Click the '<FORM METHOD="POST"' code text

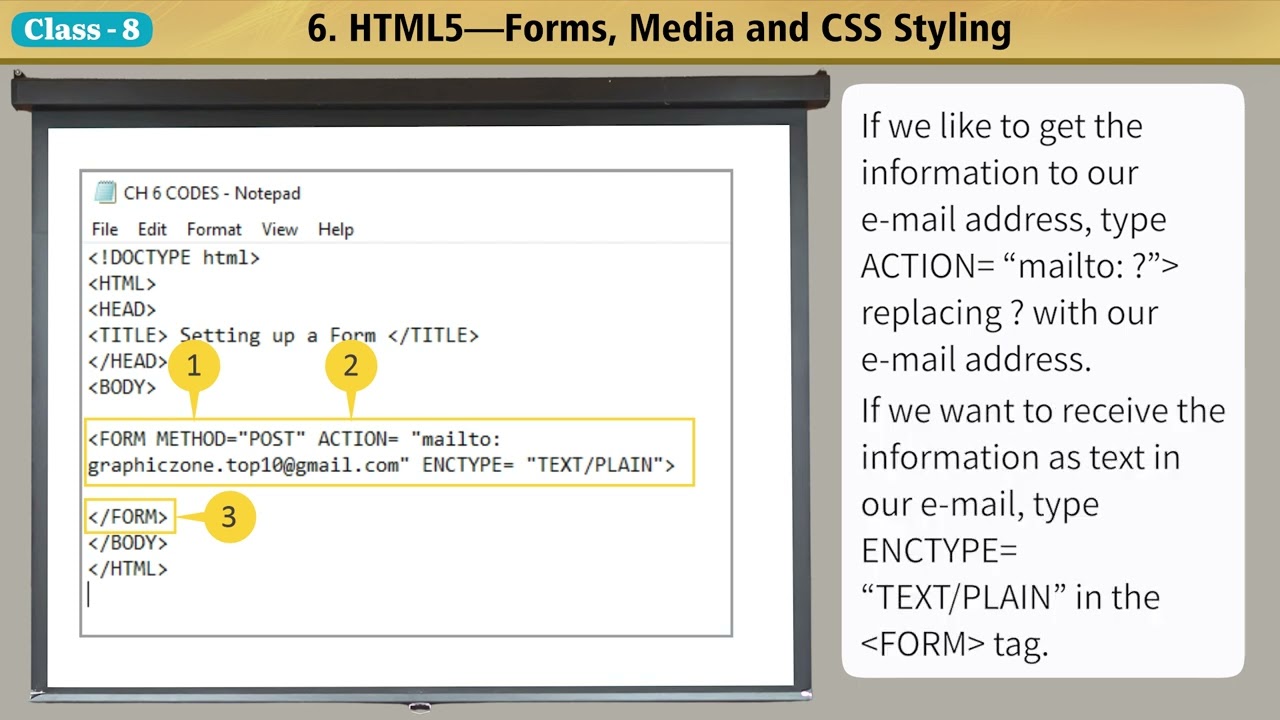(196, 439)
